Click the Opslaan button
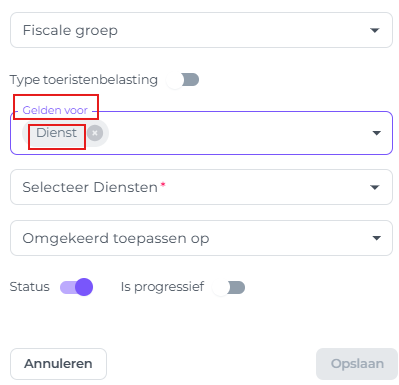Screen dimensions: 399x385 (357, 364)
